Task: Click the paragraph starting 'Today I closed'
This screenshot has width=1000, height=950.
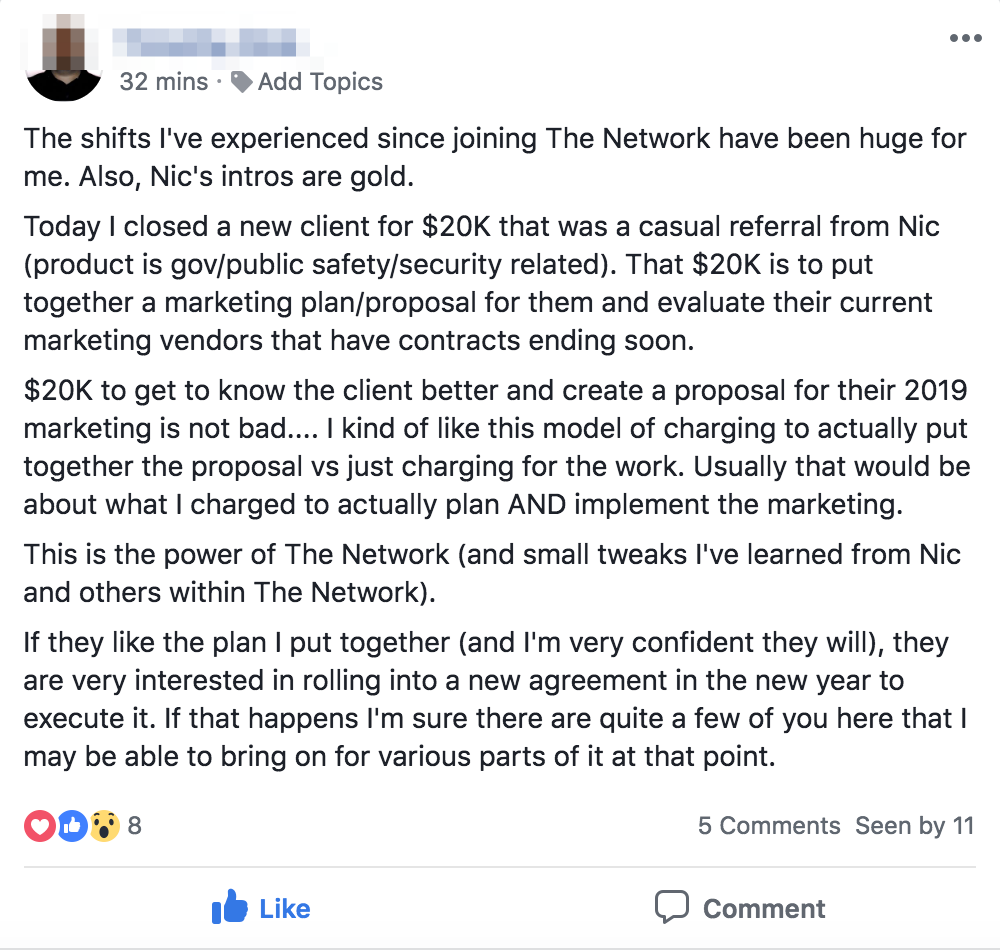Action: pyautogui.click(x=482, y=283)
